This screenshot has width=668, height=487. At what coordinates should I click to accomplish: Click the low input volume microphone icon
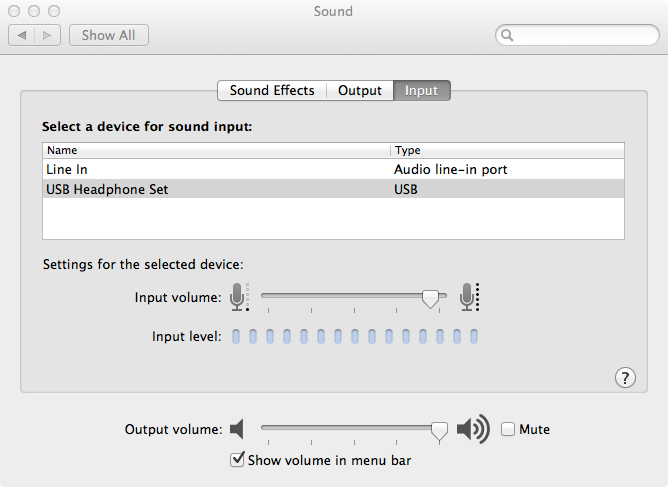point(238,297)
